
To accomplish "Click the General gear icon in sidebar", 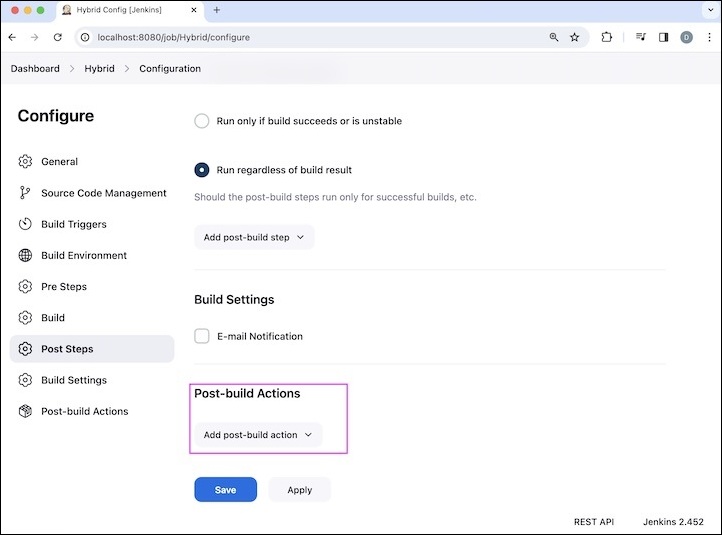I will 25,162.
